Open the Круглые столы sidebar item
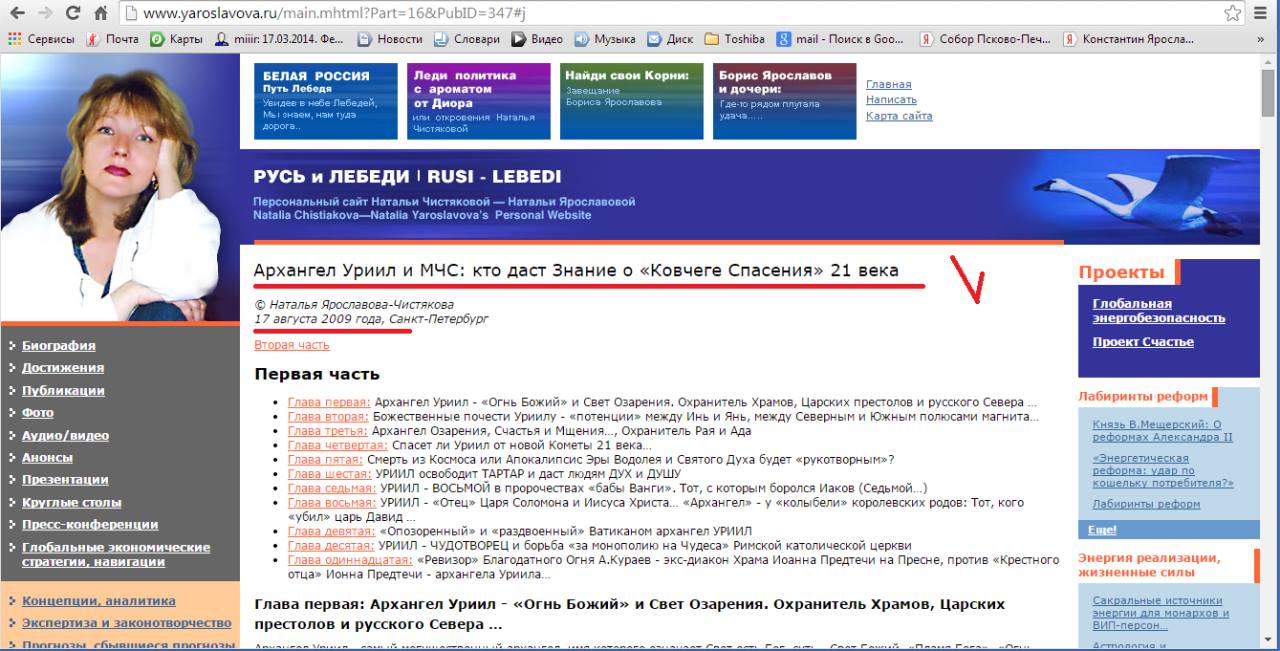1280x651 pixels. [72, 503]
